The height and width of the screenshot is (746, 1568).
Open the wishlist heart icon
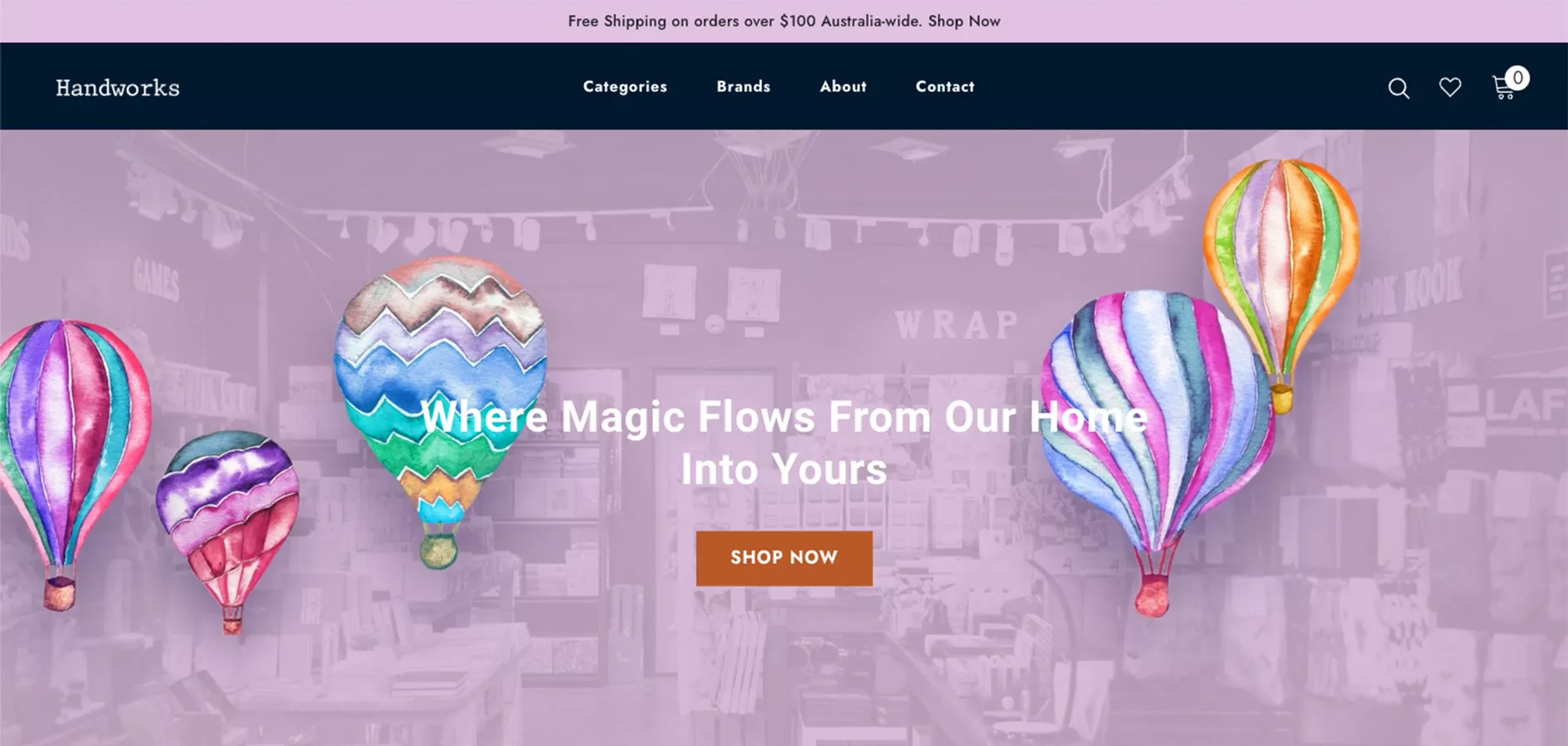pyautogui.click(x=1449, y=87)
